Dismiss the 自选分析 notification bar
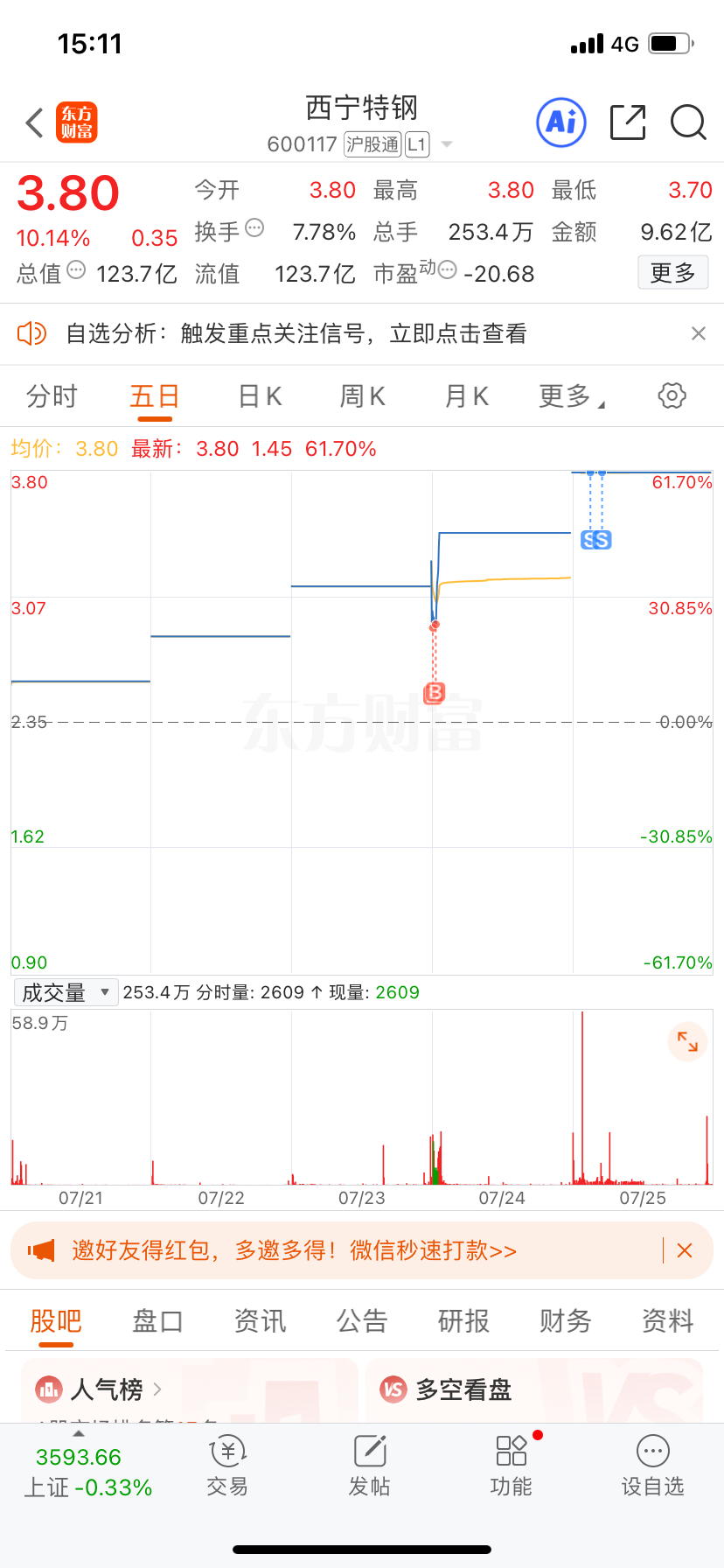Image resolution: width=724 pixels, height=1568 pixels. click(698, 333)
